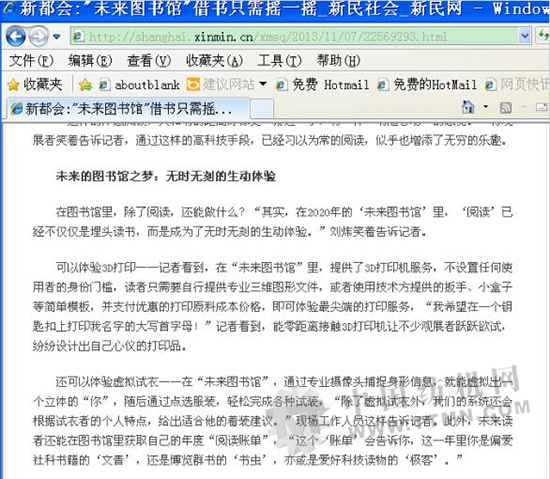Click the Forward navigation arrow button
Viewport: 550px width, 479px height.
(38, 36)
